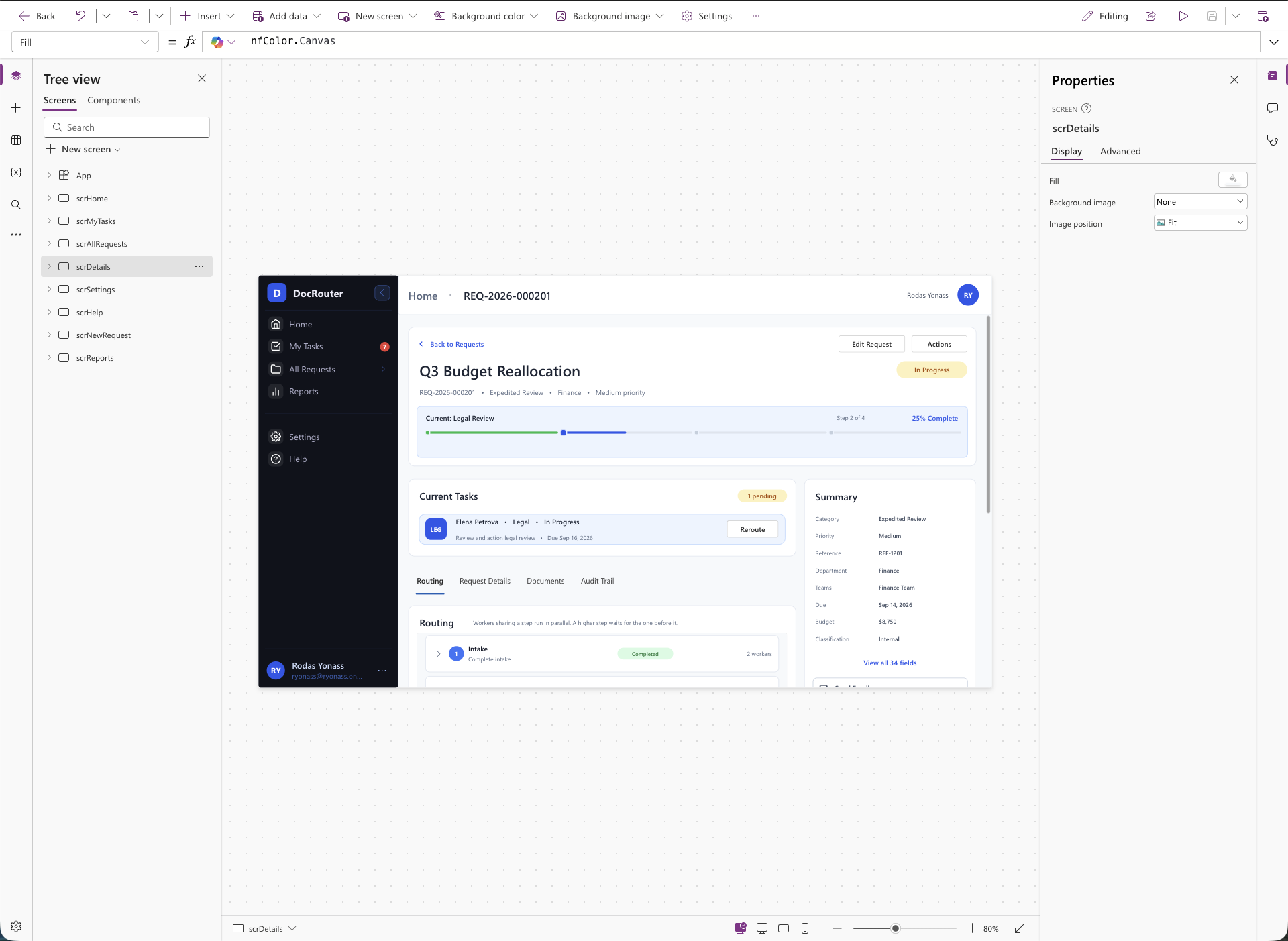The image size is (1288, 941).
Task: Click the View all 34 fields link
Action: [890, 663]
